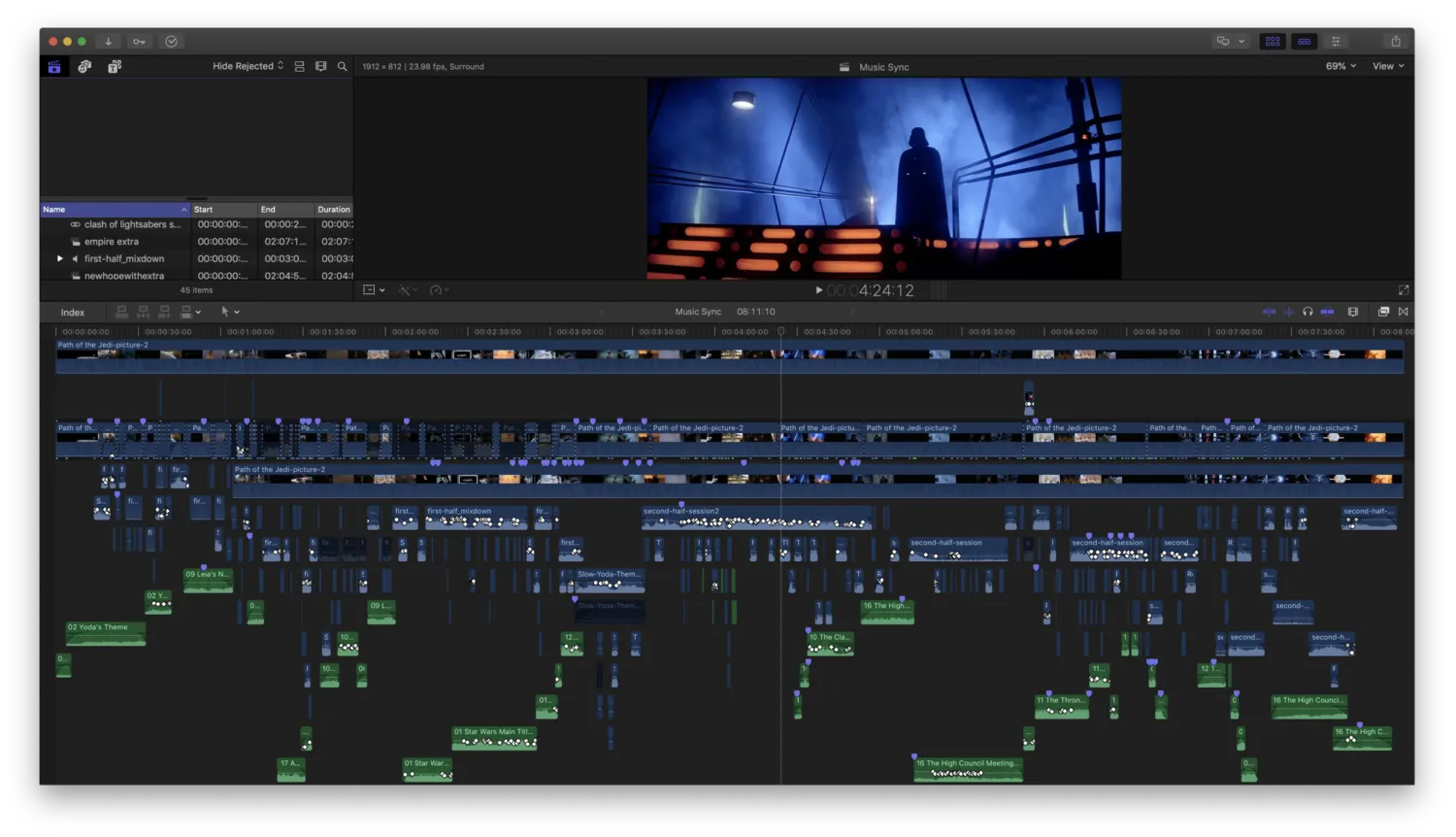
Task: Open the 69% zoom level dropdown
Action: [1341, 66]
